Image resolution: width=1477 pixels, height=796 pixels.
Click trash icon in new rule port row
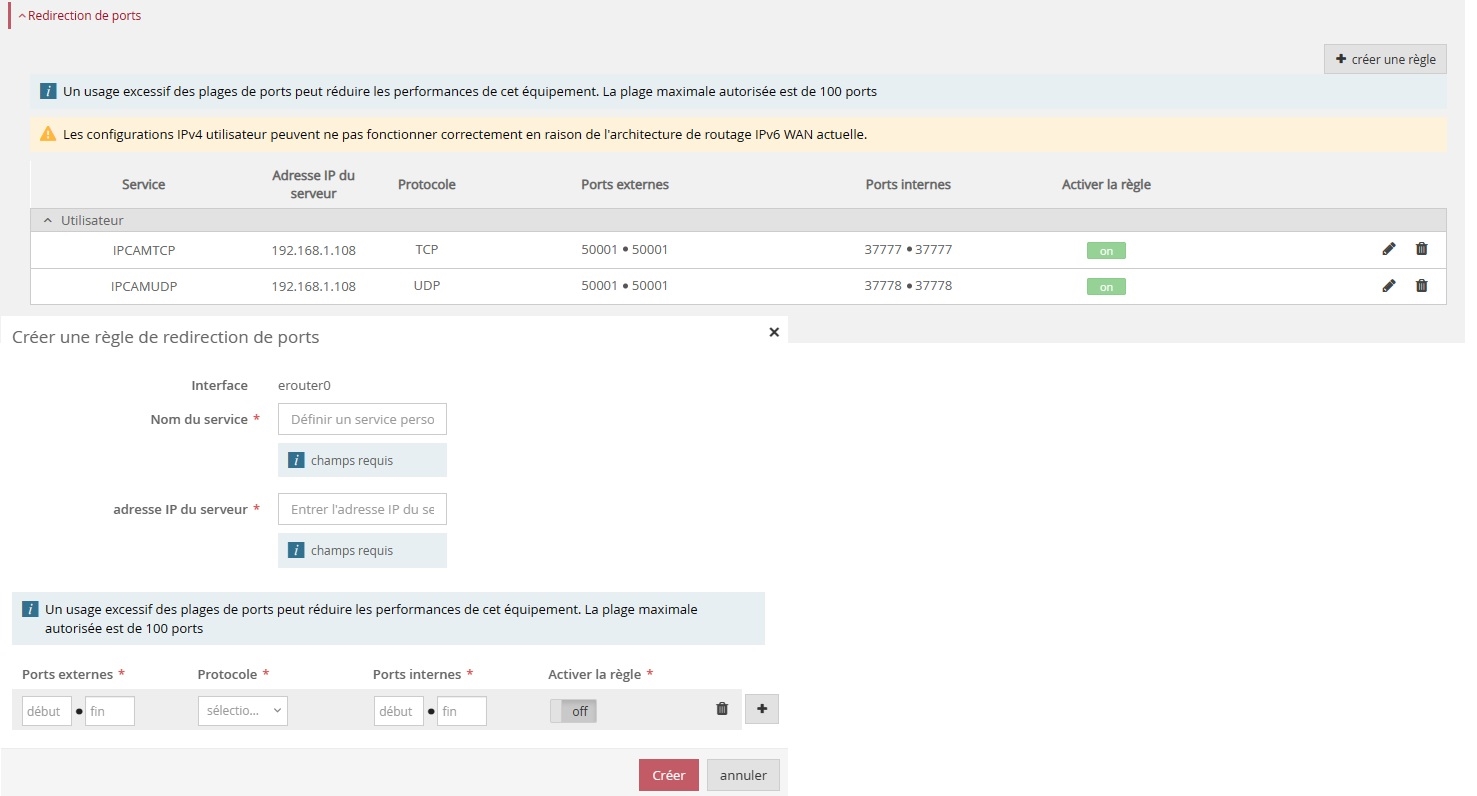pos(722,709)
